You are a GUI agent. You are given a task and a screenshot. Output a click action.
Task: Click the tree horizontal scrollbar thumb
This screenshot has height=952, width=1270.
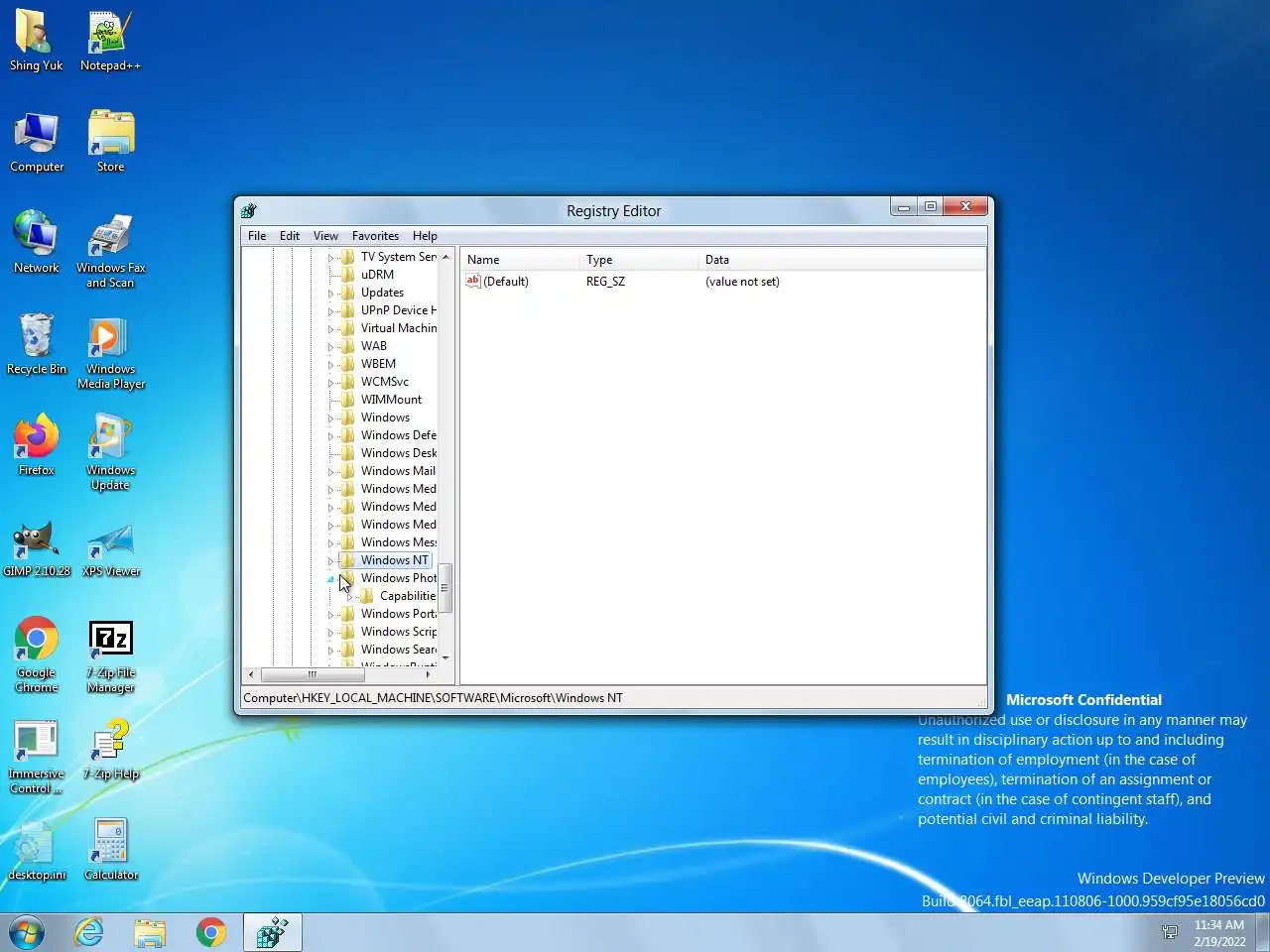coord(312,674)
